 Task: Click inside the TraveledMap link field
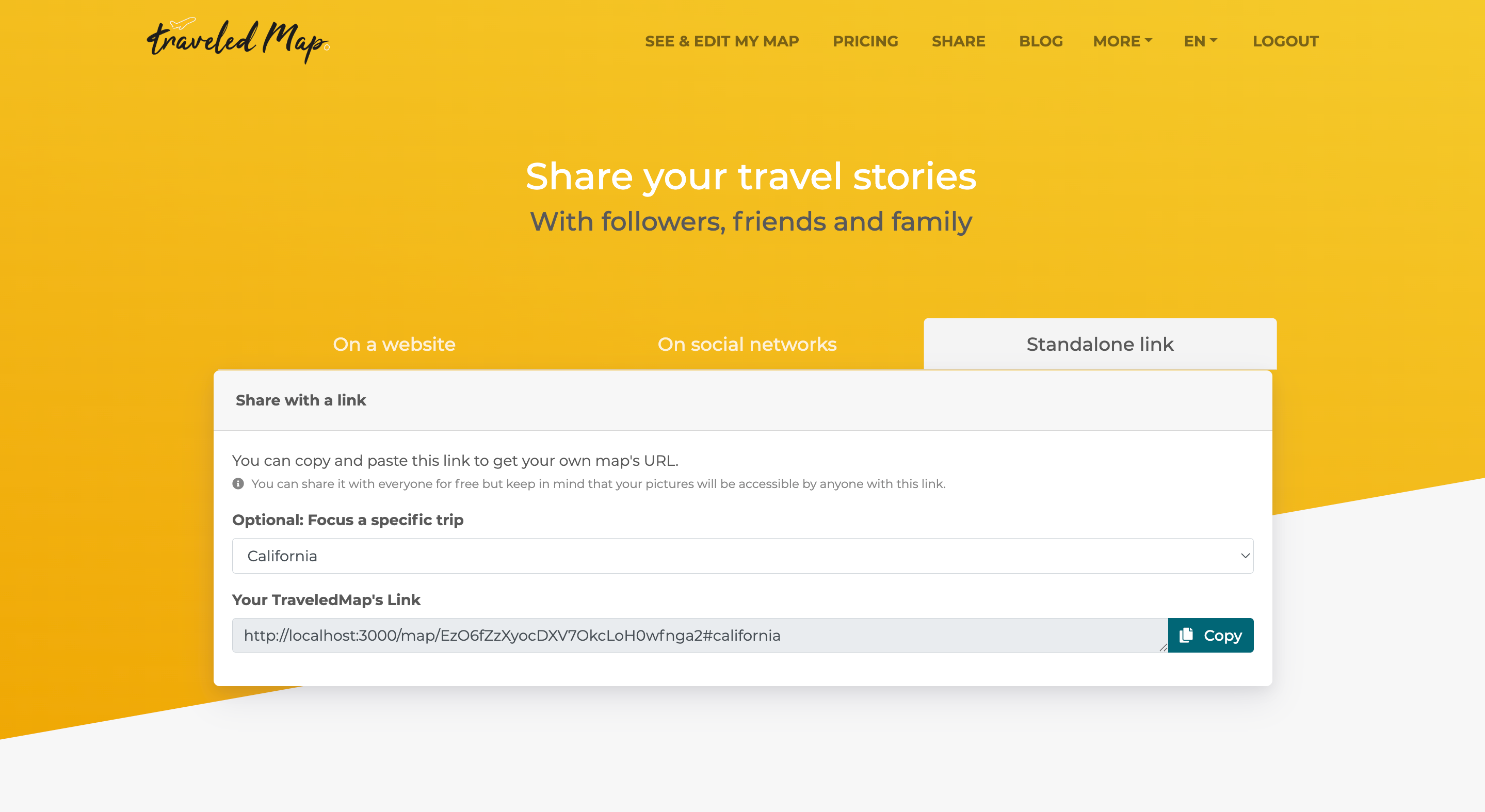(692, 635)
